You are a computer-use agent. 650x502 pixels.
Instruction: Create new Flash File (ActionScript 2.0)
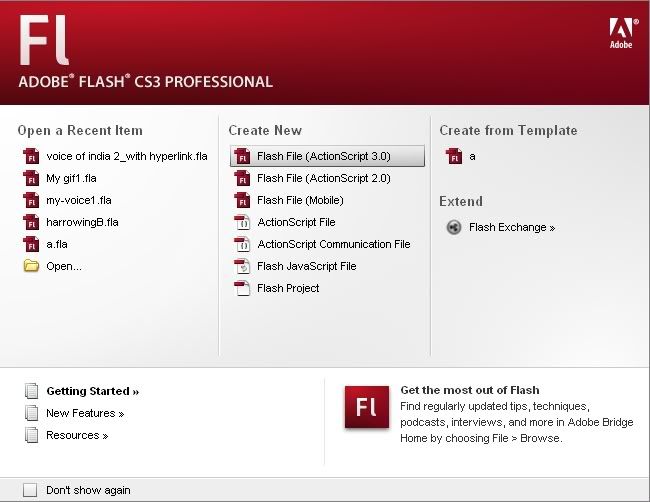pyautogui.click(x=324, y=178)
